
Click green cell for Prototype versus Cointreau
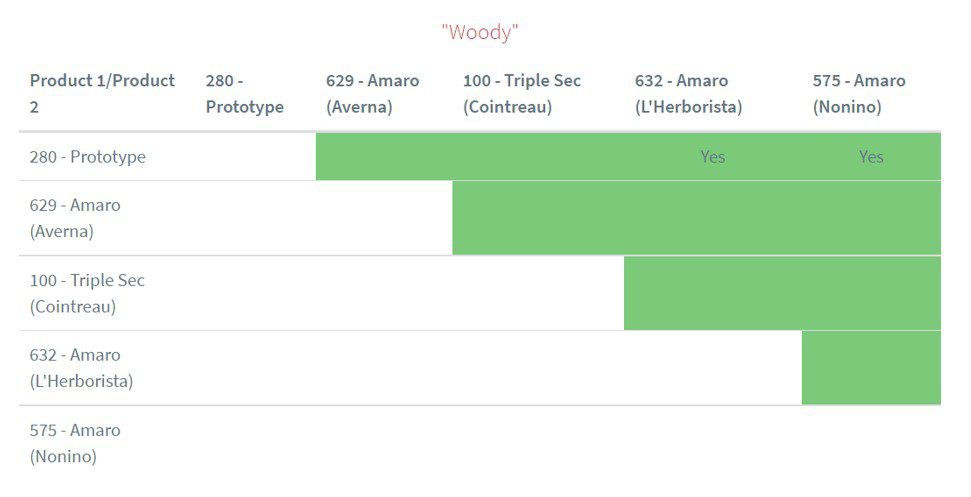point(538,157)
